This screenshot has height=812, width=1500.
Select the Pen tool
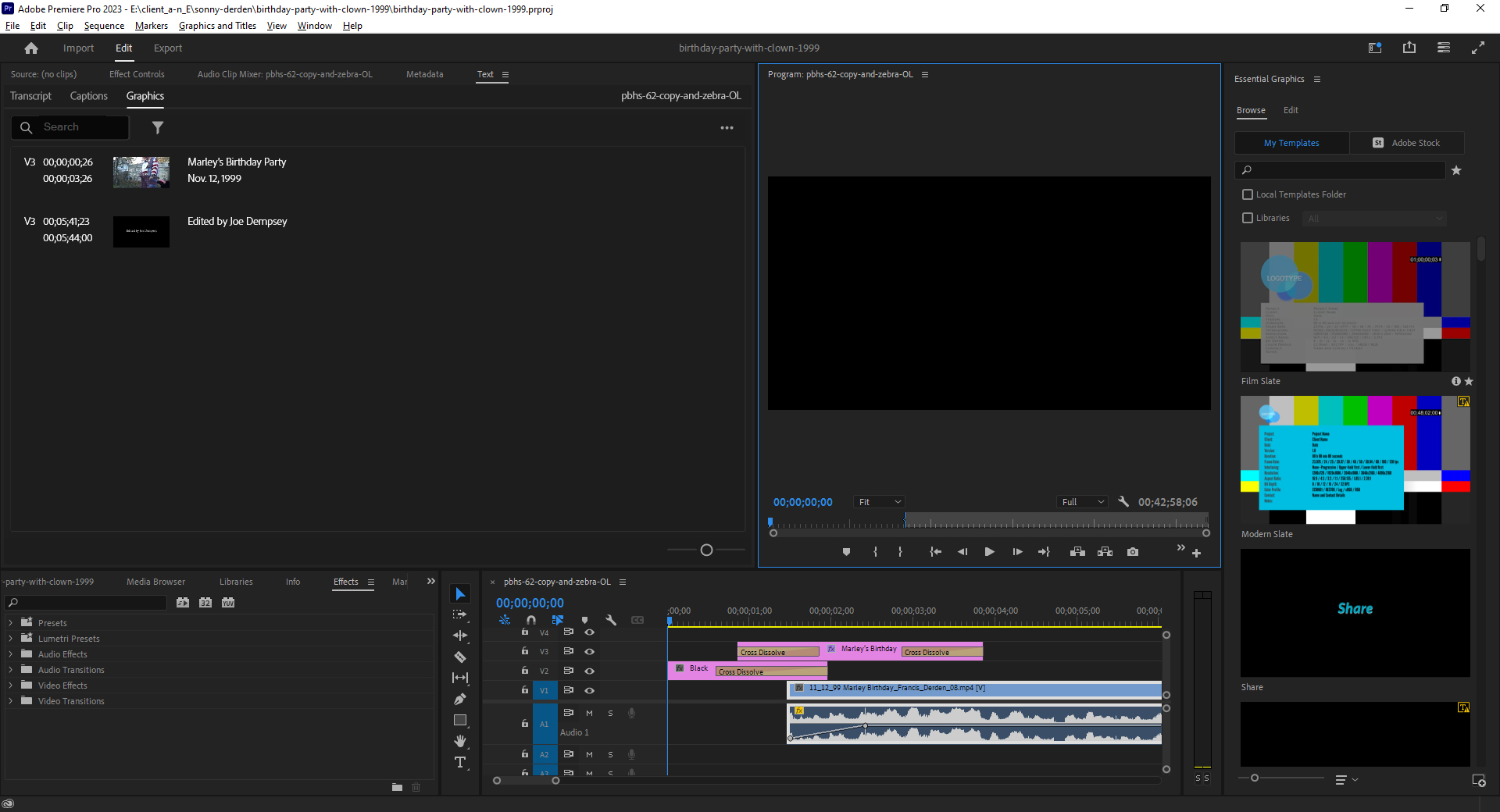pyautogui.click(x=460, y=700)
